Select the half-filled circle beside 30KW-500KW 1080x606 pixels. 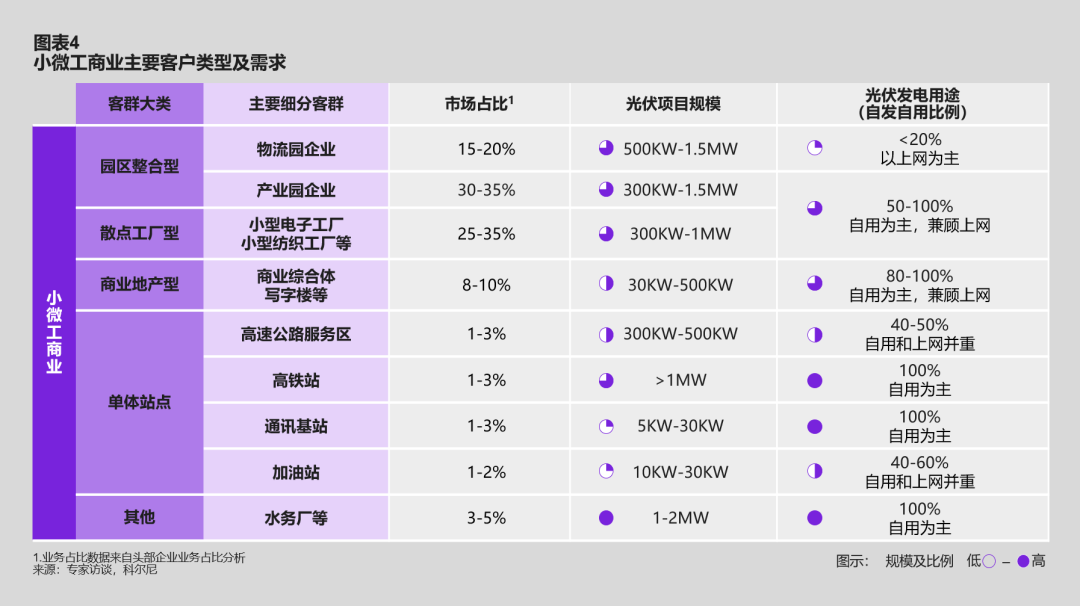coord(606,284)
